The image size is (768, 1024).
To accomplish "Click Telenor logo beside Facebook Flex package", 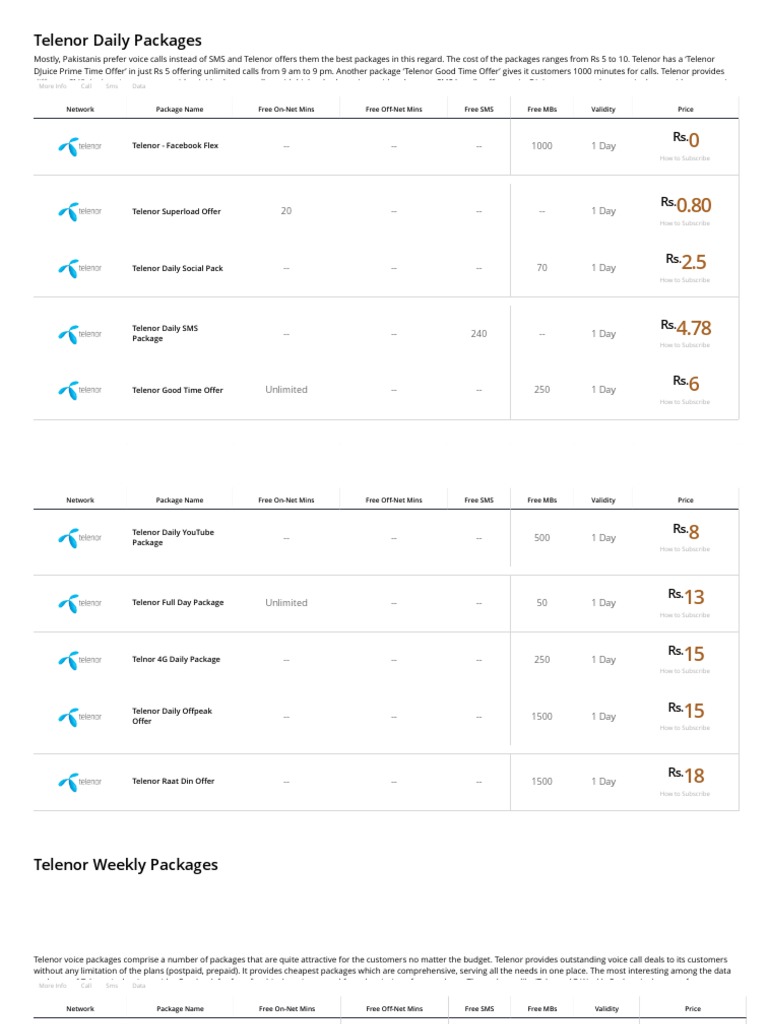I will (x=80, y=146).
